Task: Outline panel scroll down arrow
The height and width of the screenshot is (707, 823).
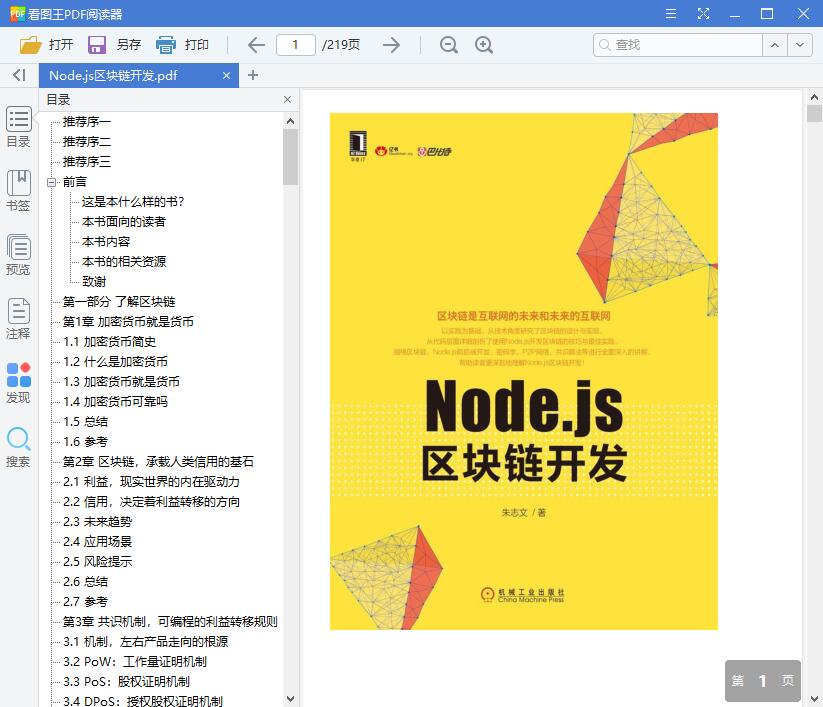Action: pos(290,699)
